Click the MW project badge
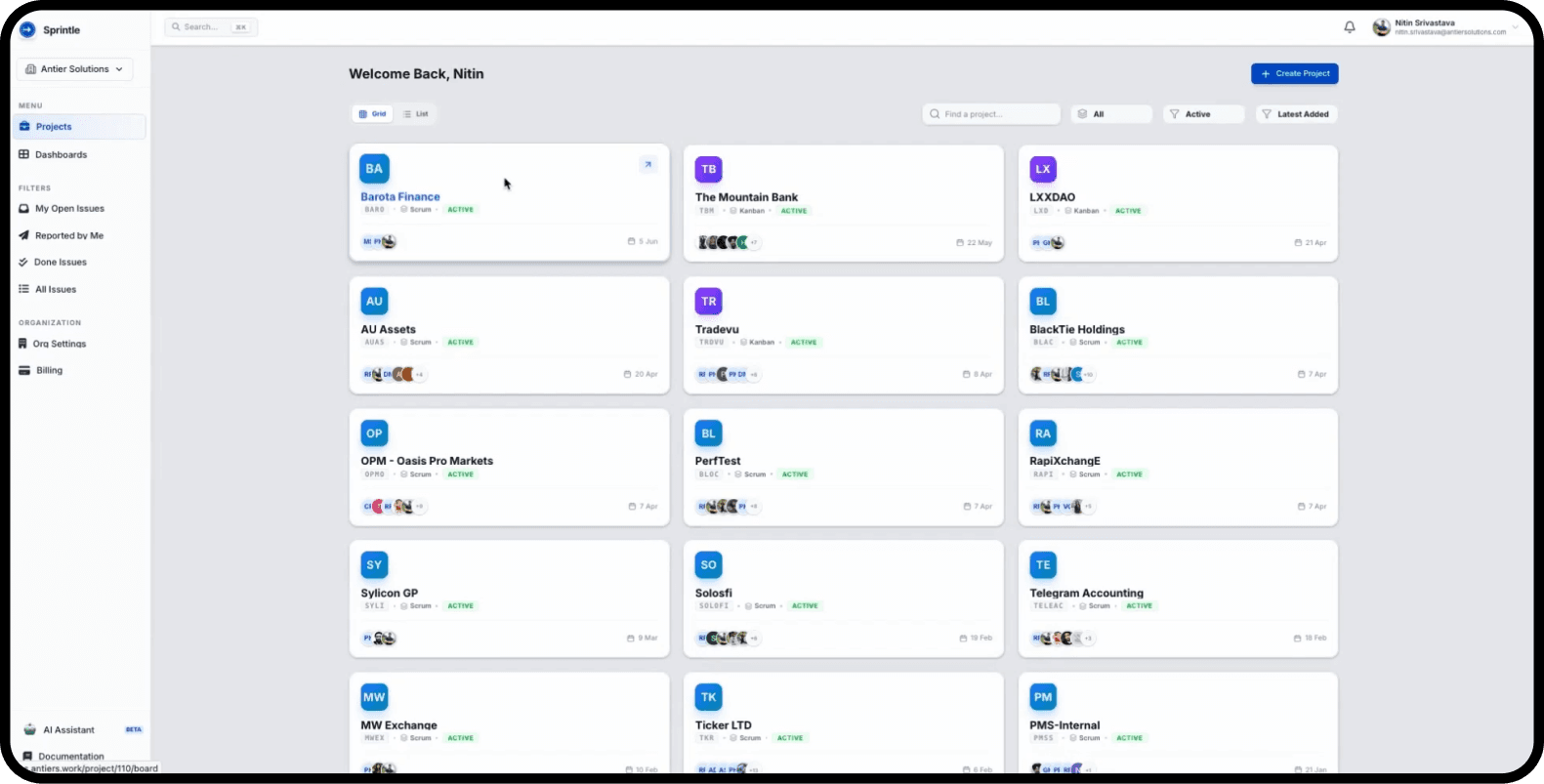Viewport: 1544px width, 784px height. point(374,697)
